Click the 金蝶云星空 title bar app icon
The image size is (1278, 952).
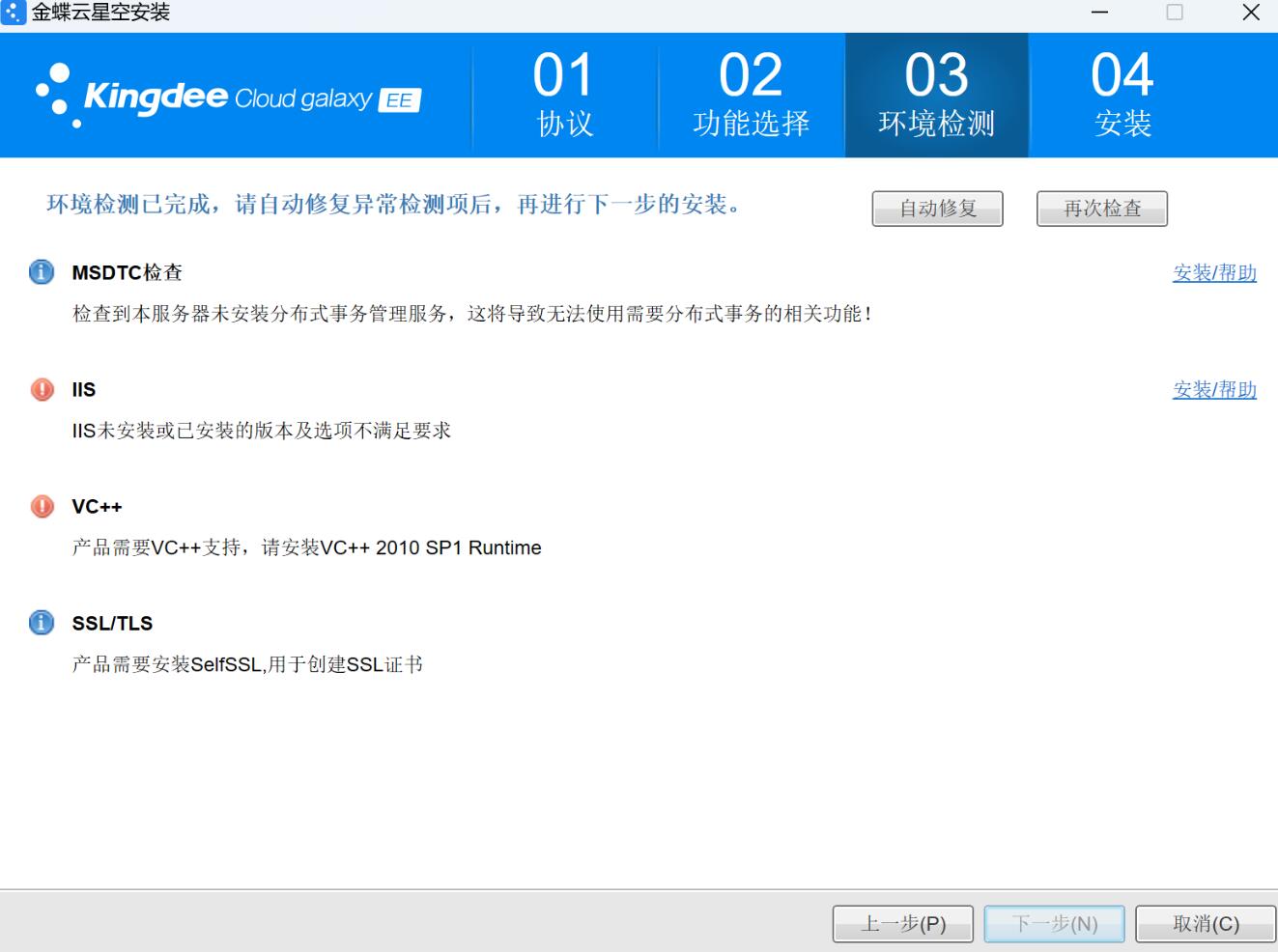[x=14, y=13]
